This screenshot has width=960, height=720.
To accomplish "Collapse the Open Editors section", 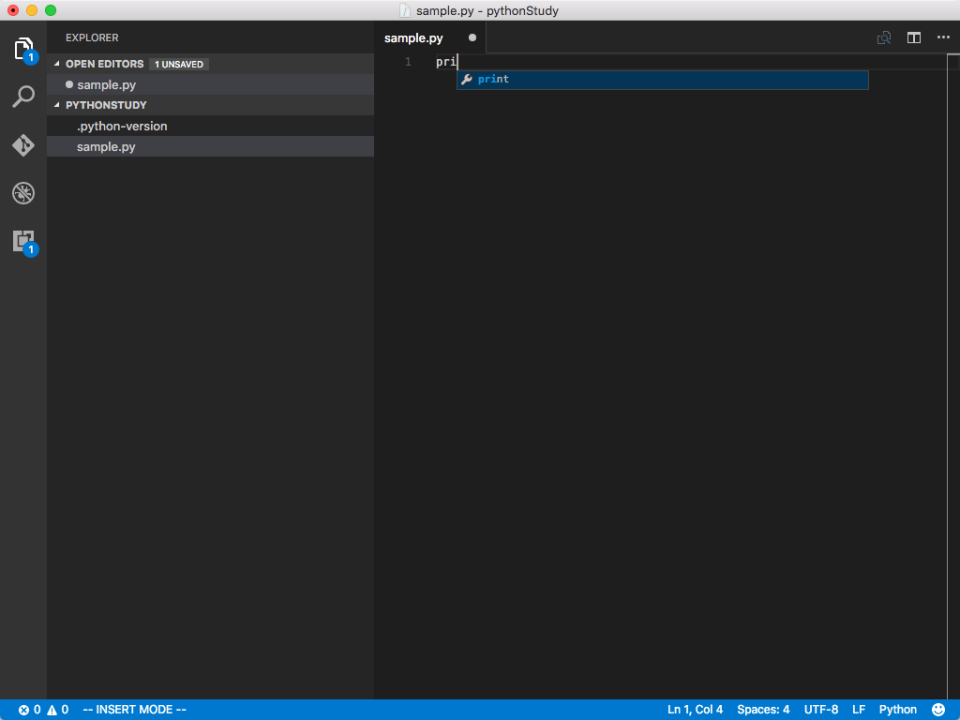I will click(x=57, y=64).
